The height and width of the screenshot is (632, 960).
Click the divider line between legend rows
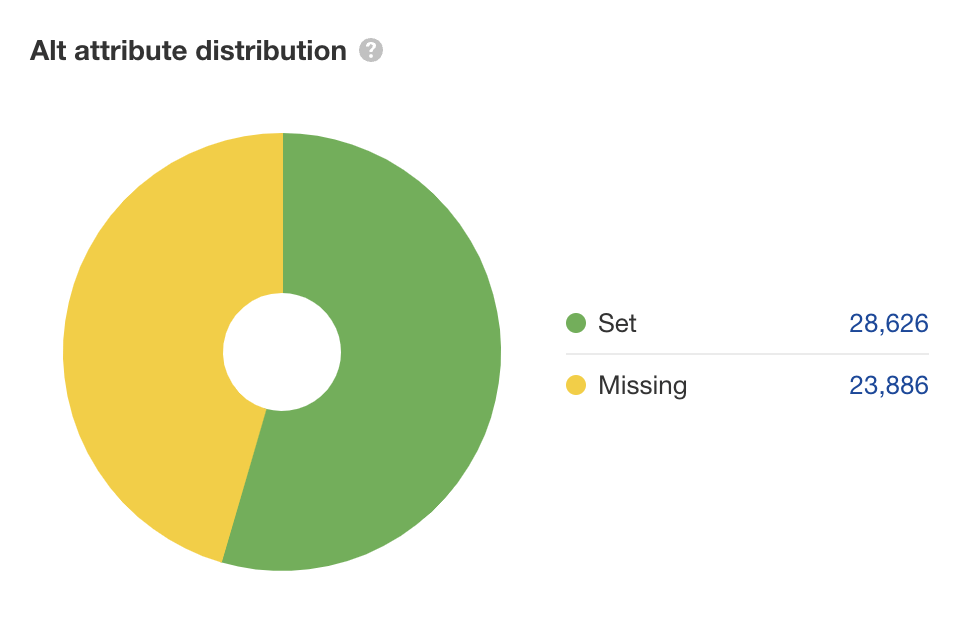coord(747,354)
